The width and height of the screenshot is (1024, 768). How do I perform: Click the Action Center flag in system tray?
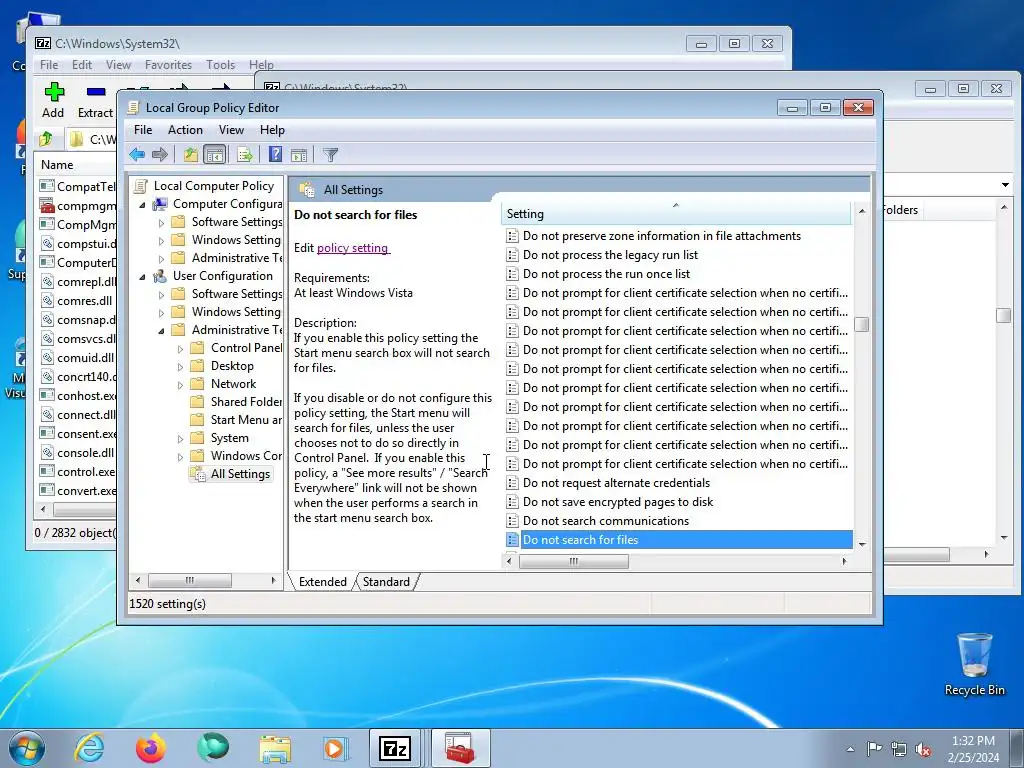pos(874,749)
